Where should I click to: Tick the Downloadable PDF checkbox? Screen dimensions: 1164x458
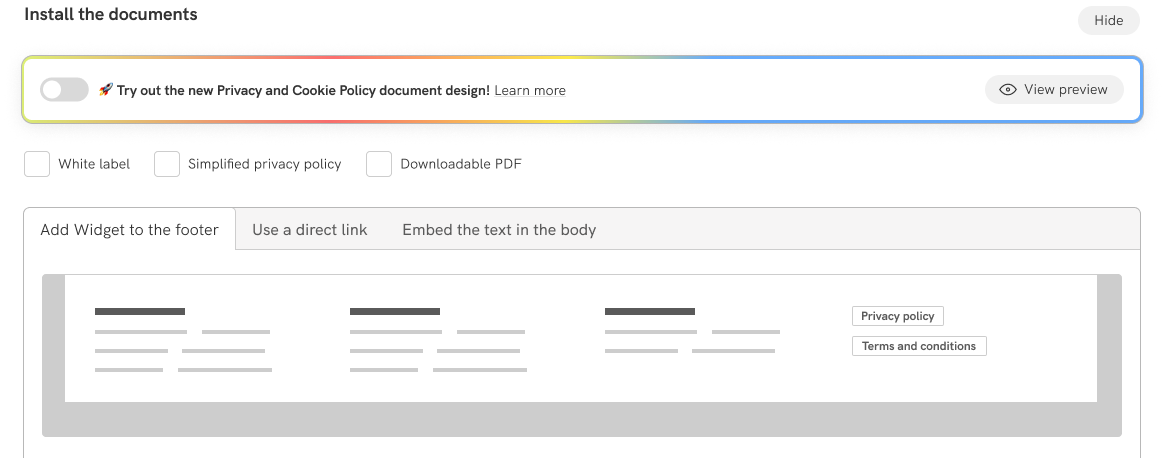379,164
